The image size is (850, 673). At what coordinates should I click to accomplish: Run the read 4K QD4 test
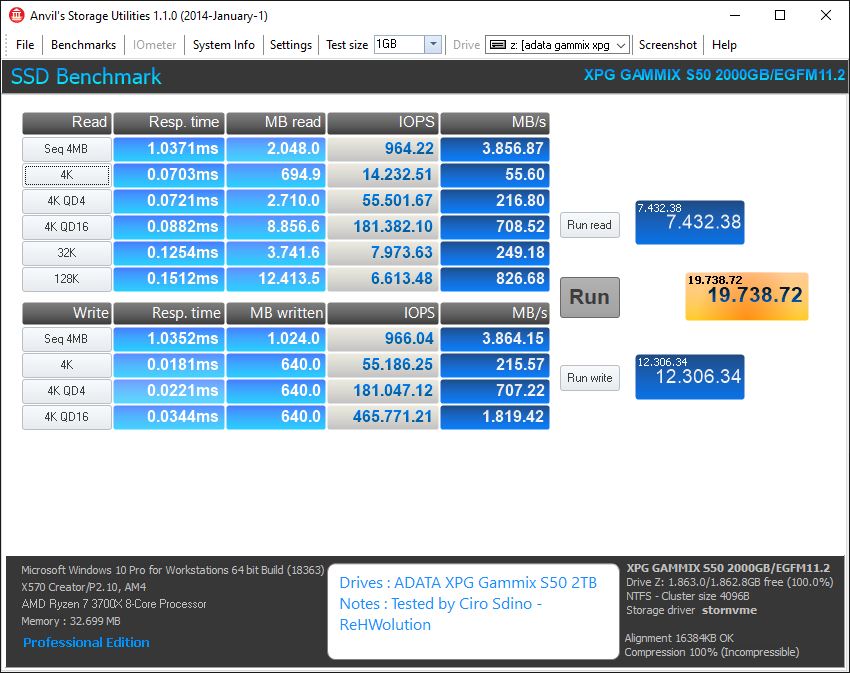(x=67, y=201)
